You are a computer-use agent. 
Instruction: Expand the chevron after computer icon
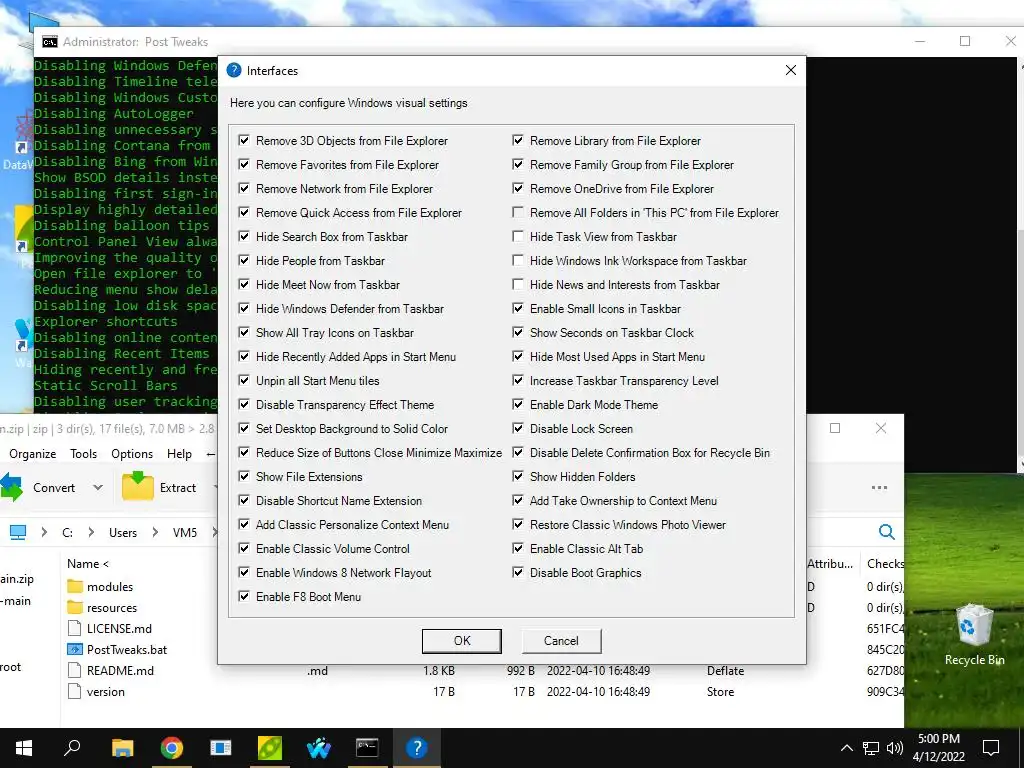point(44,532)
